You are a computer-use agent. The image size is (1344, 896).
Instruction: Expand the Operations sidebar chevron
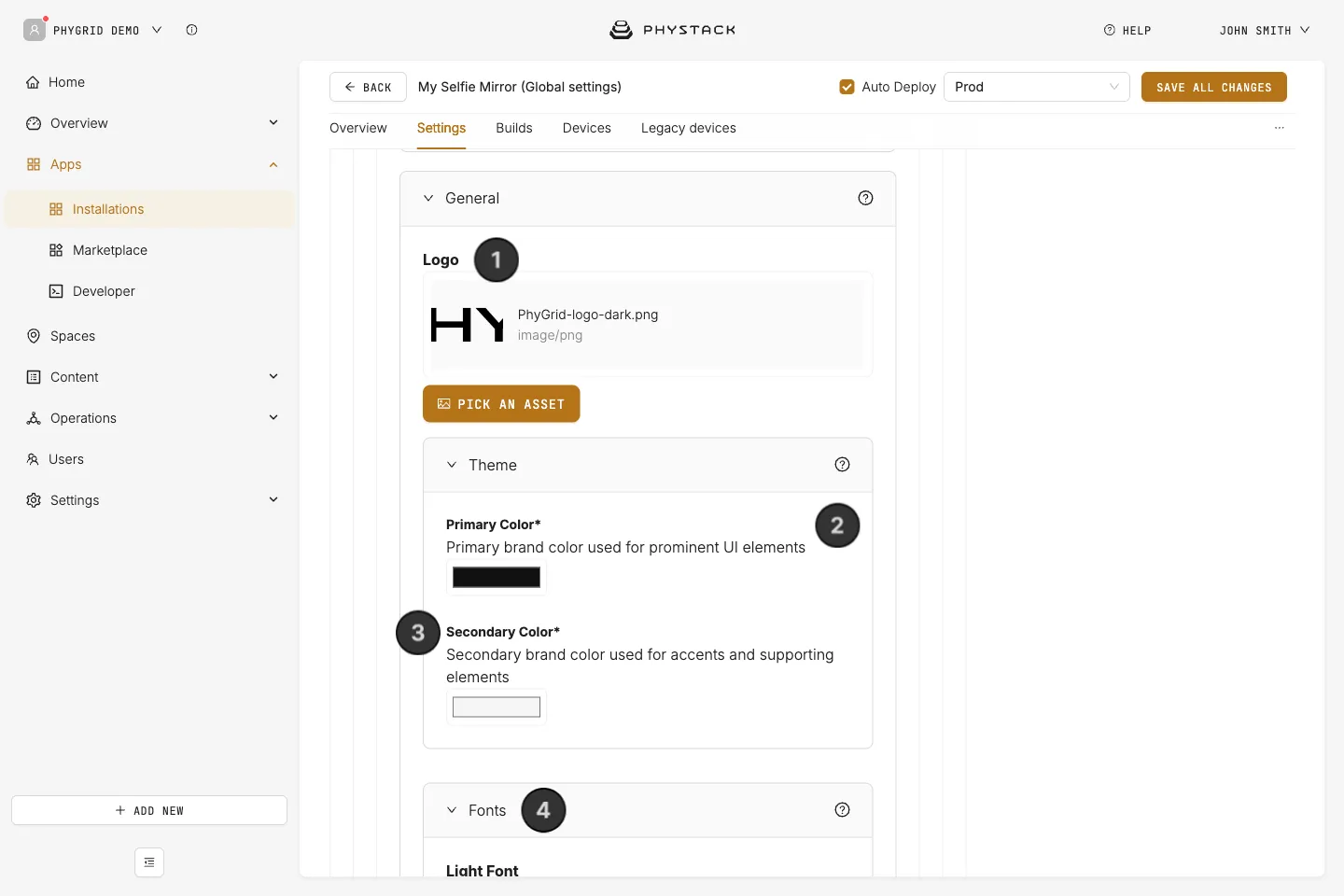(273, 417)
